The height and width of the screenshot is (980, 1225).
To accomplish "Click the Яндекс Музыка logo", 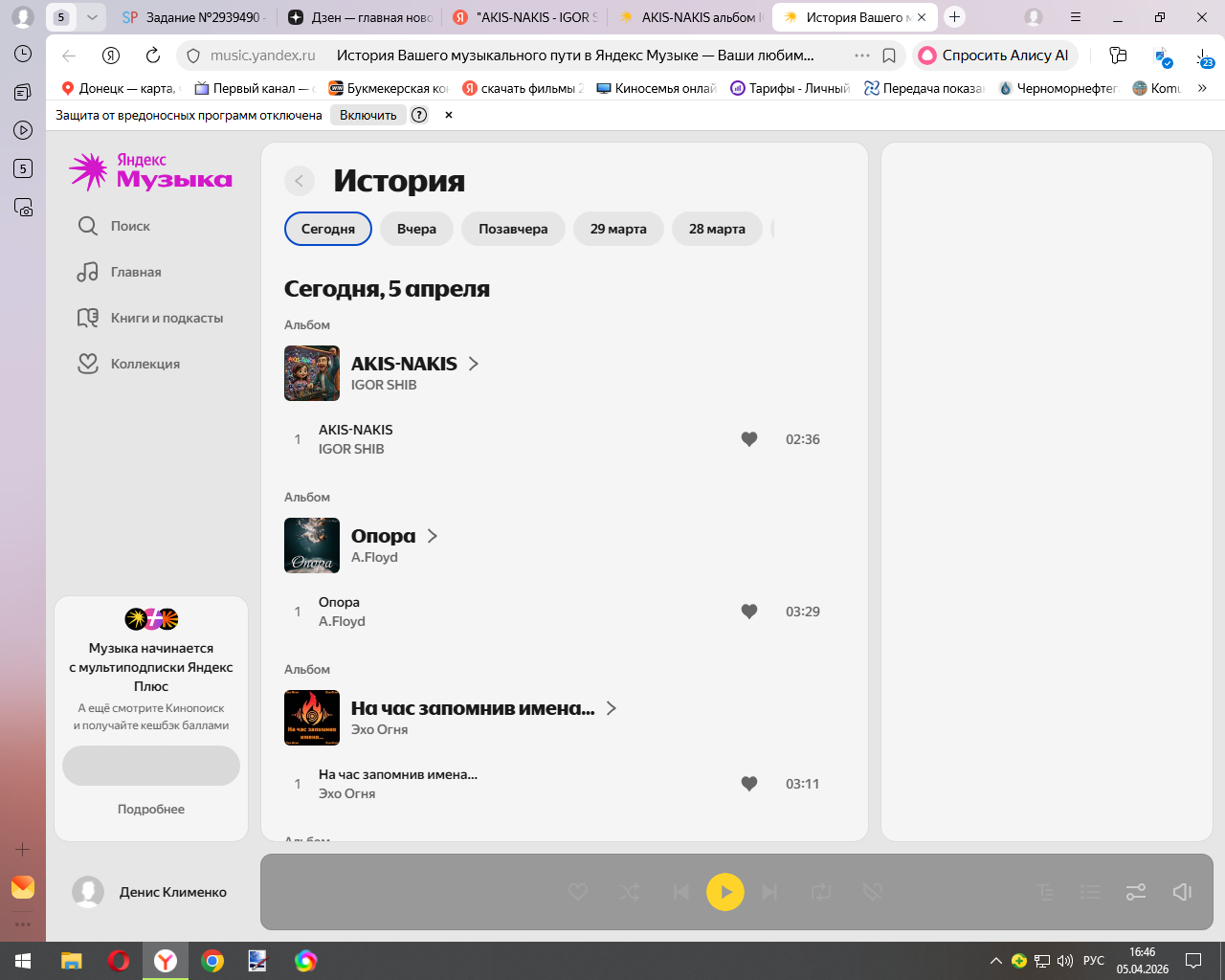I will point(150,171).
